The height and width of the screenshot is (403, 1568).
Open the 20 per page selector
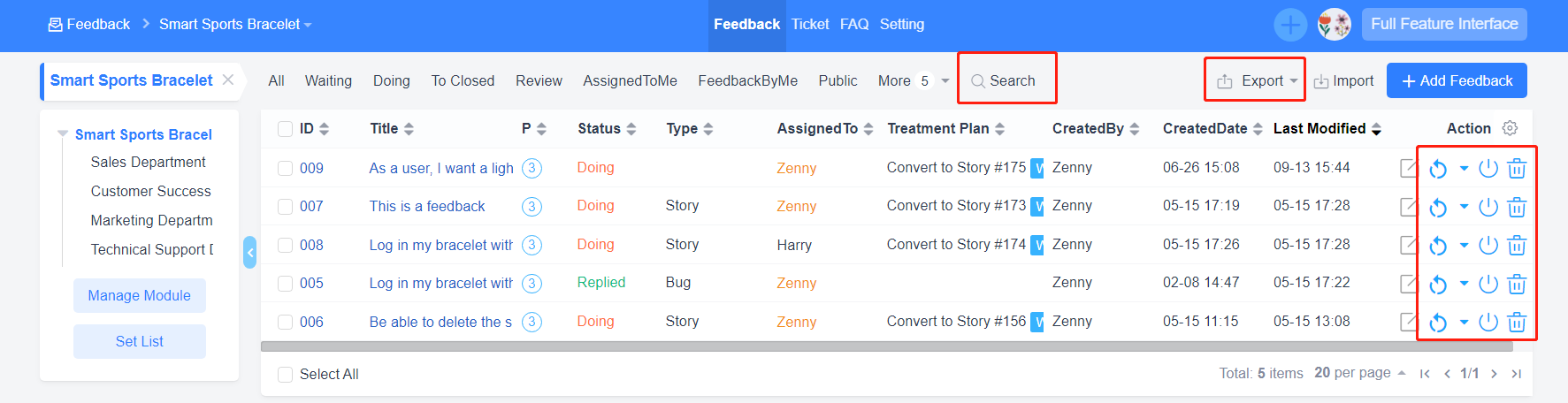click(1358, 373)
